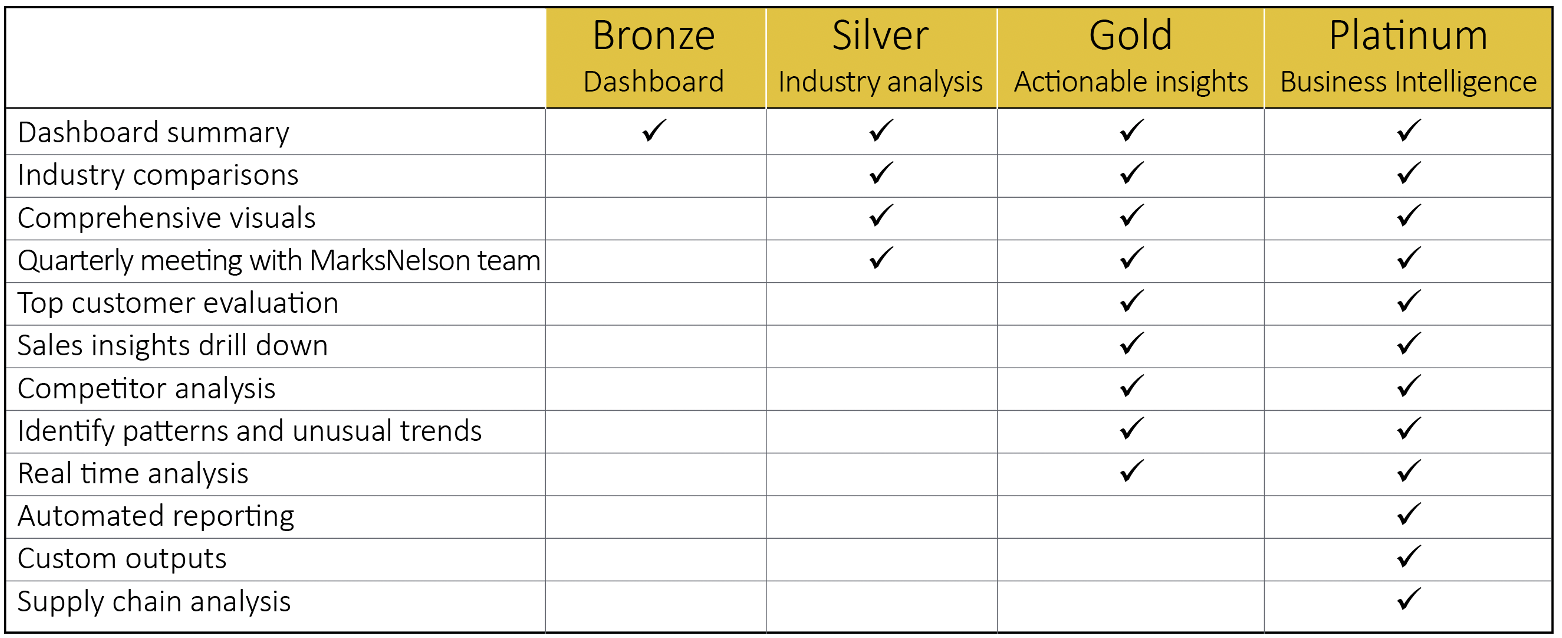Click Platinum checkmark in Automated reporting row
Viewport: 1562px width, 638px height.
click(1408, 514)
